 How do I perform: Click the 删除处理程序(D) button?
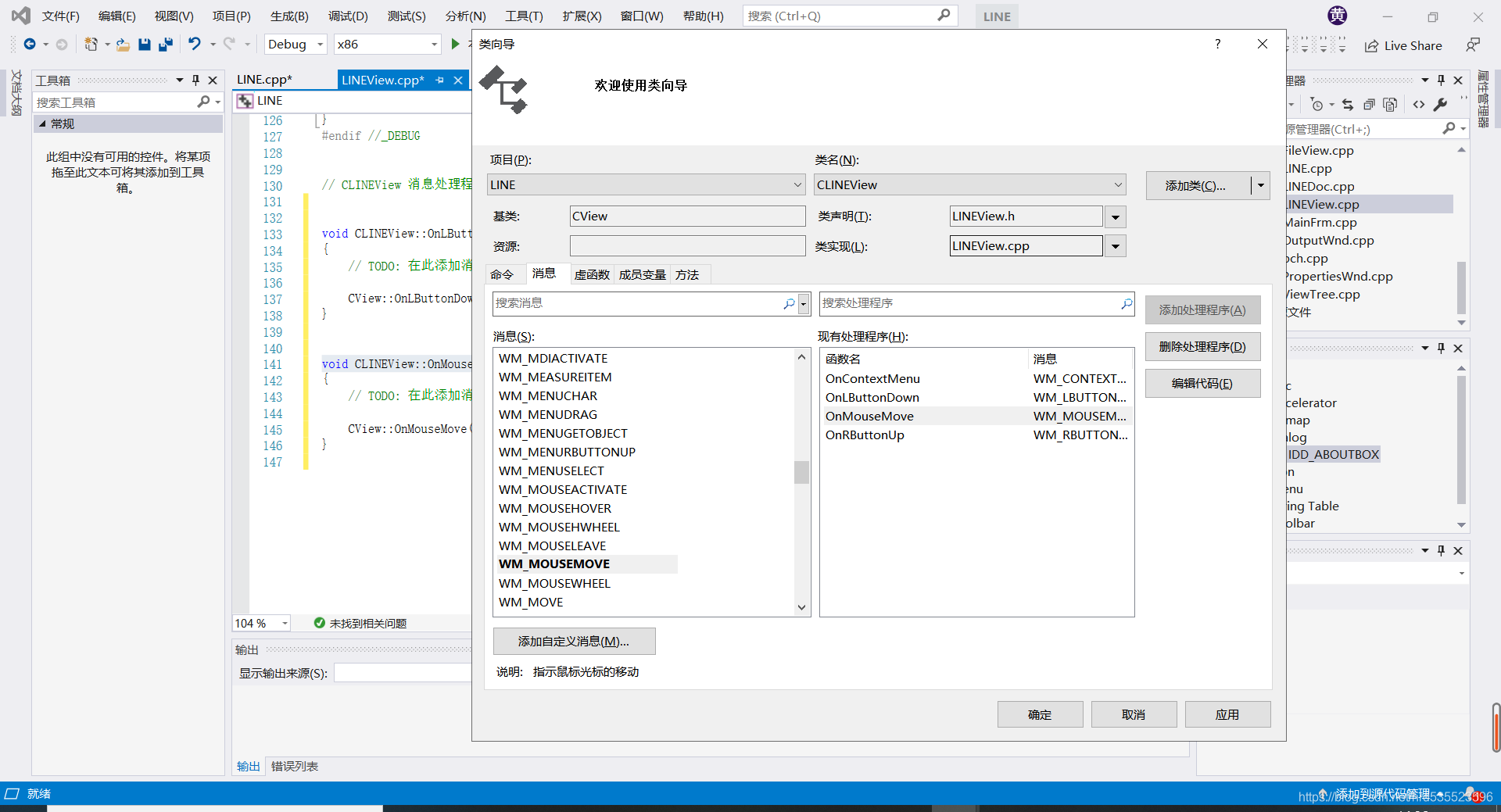(1202, 346)
